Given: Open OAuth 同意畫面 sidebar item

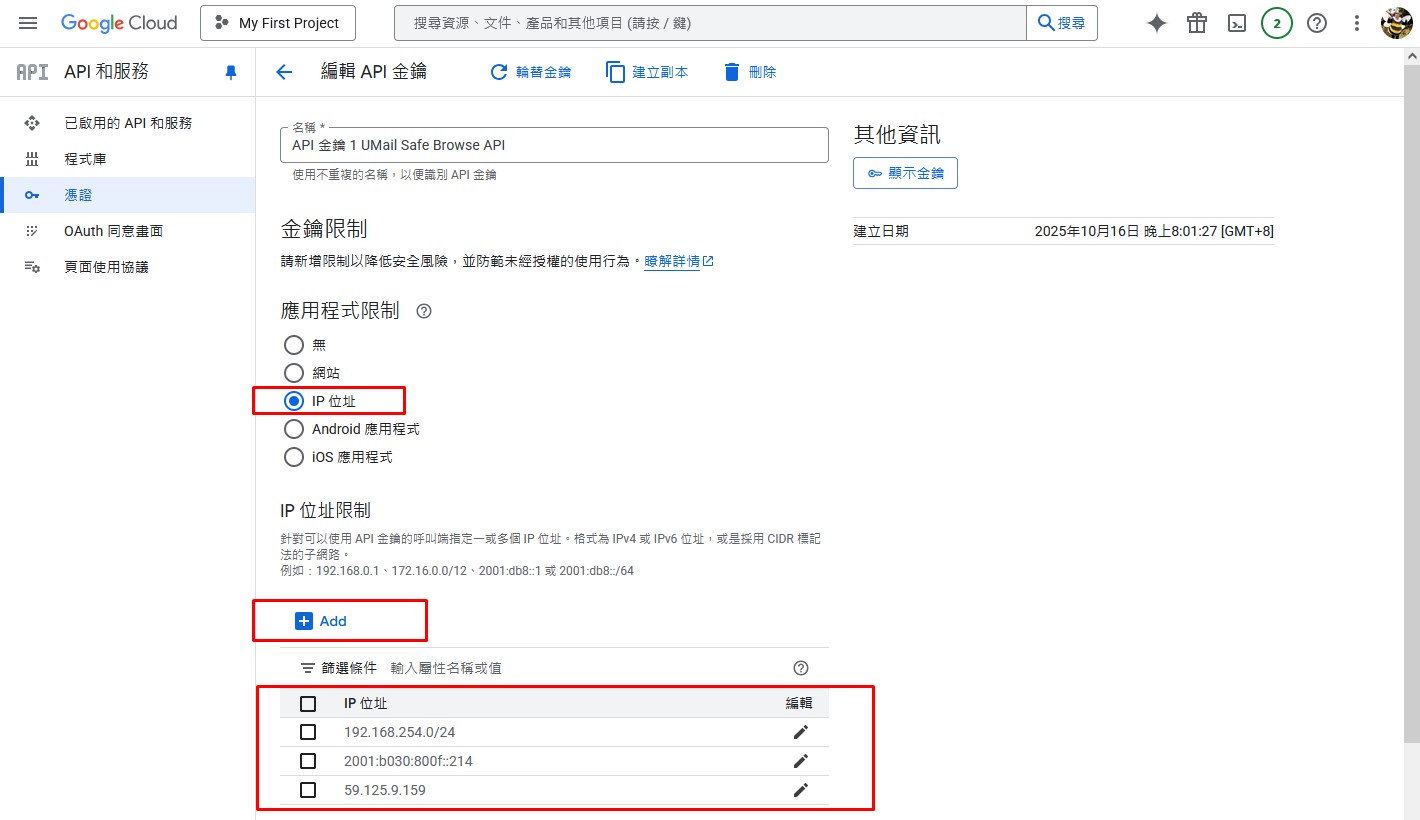Looking at the screenshot, I should pyautogui.click(x=113, y=231).
